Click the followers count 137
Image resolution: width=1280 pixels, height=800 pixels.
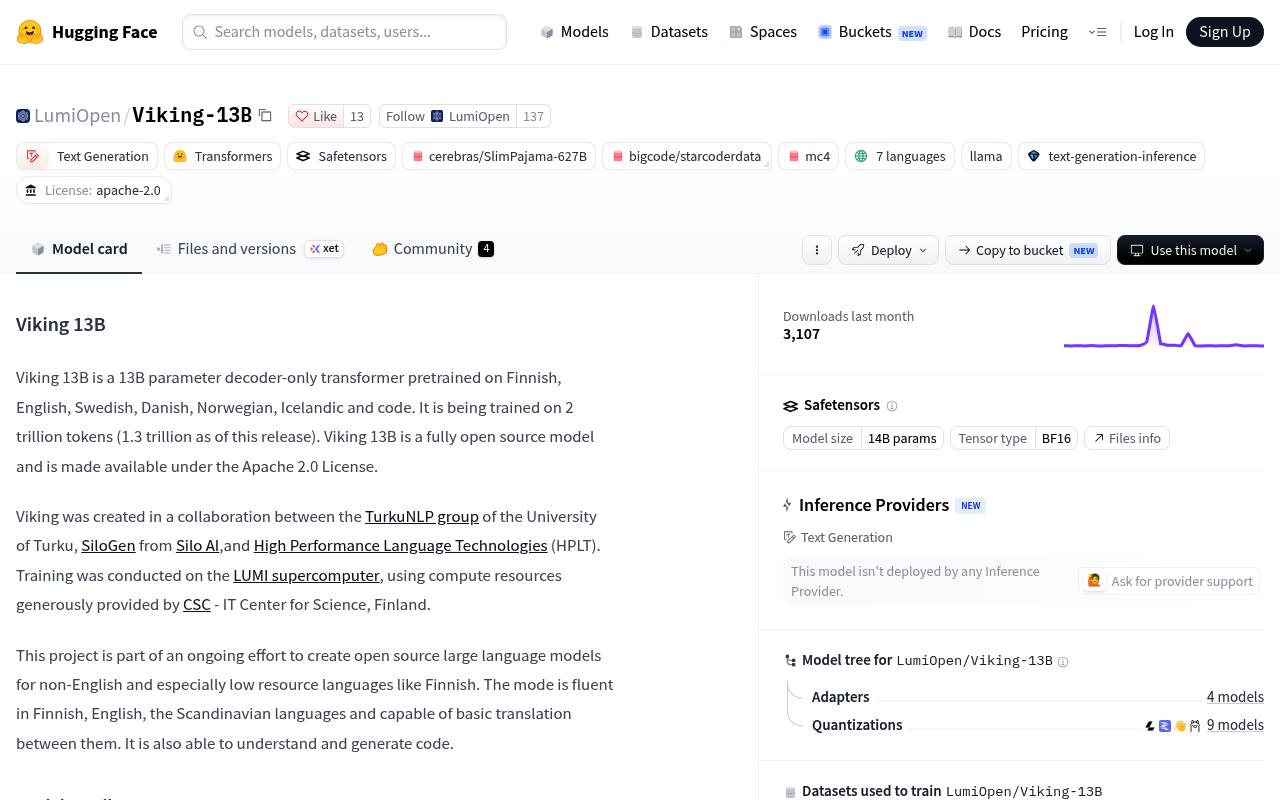(x=533, y=116)
